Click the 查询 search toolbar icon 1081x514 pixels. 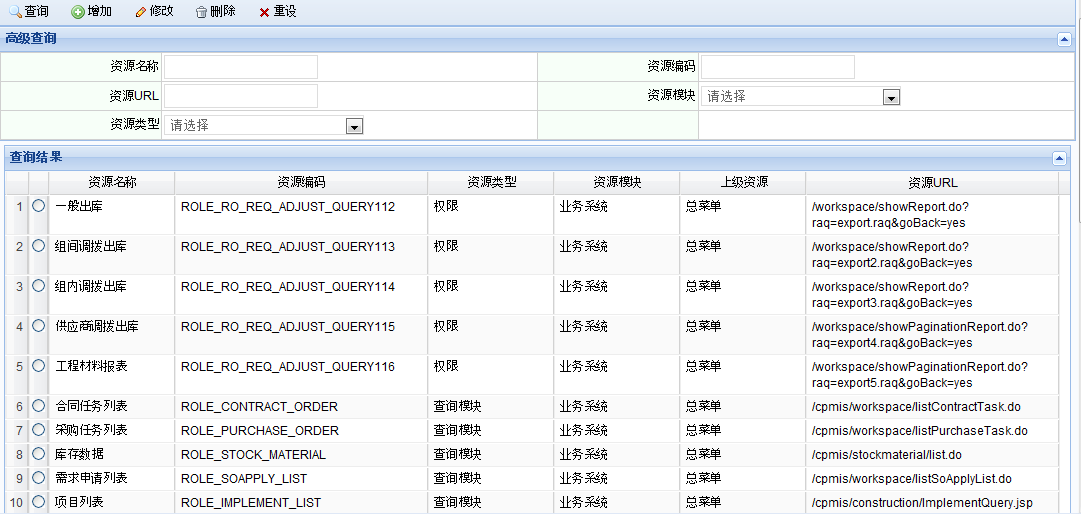(16, 12)
